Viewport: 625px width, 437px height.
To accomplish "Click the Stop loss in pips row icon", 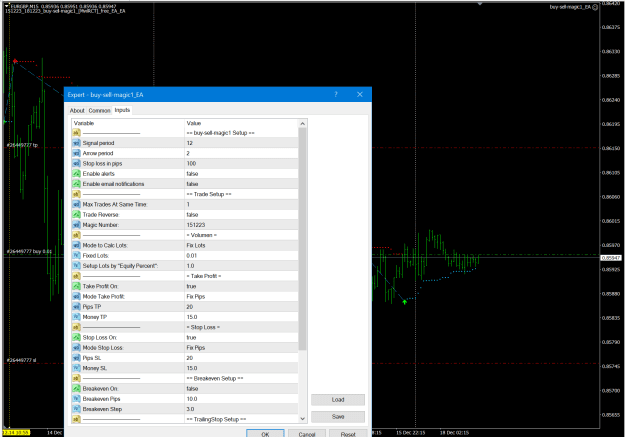I will coord(76,163).
